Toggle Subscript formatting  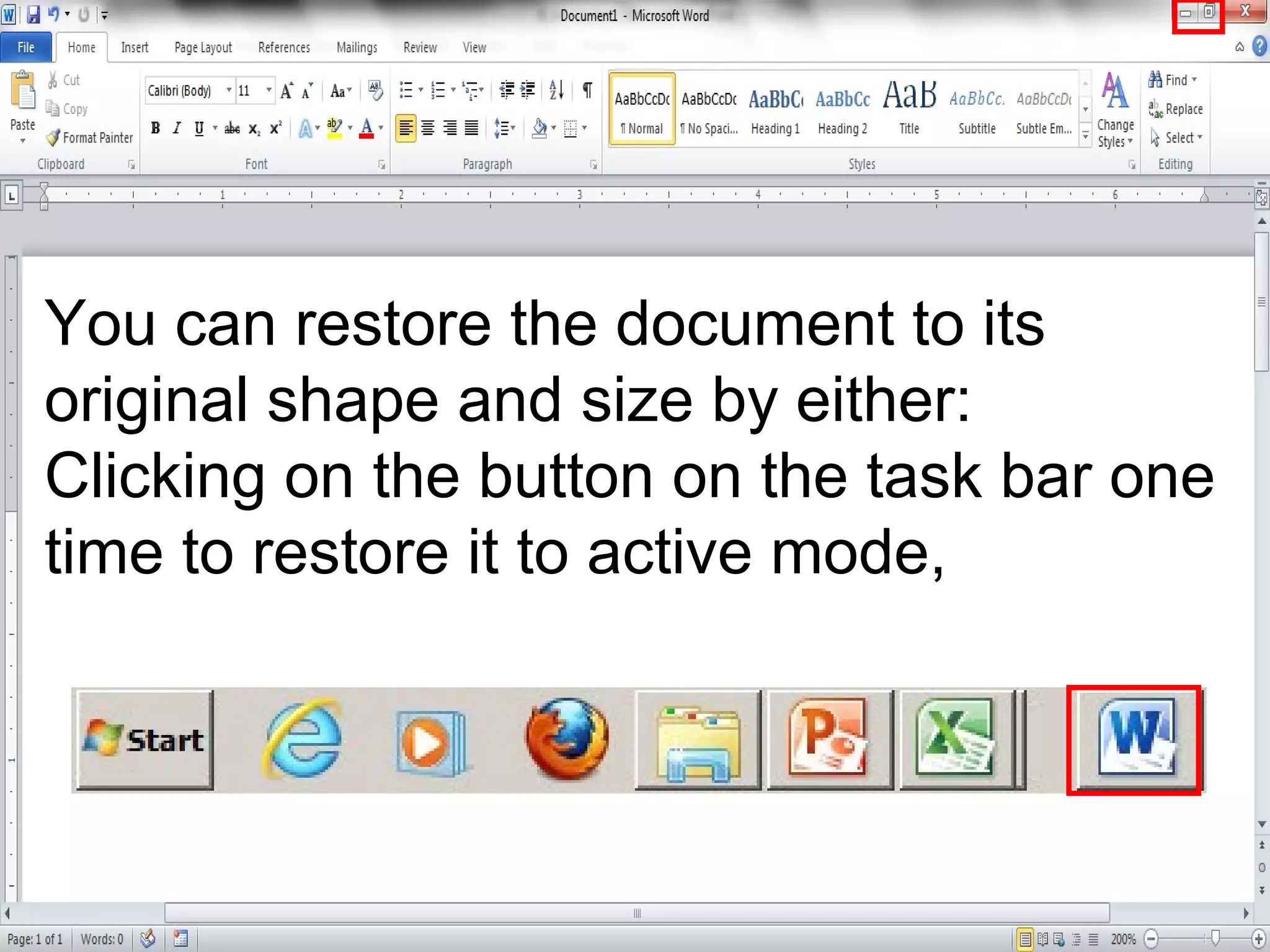click(x=254, y=128)
